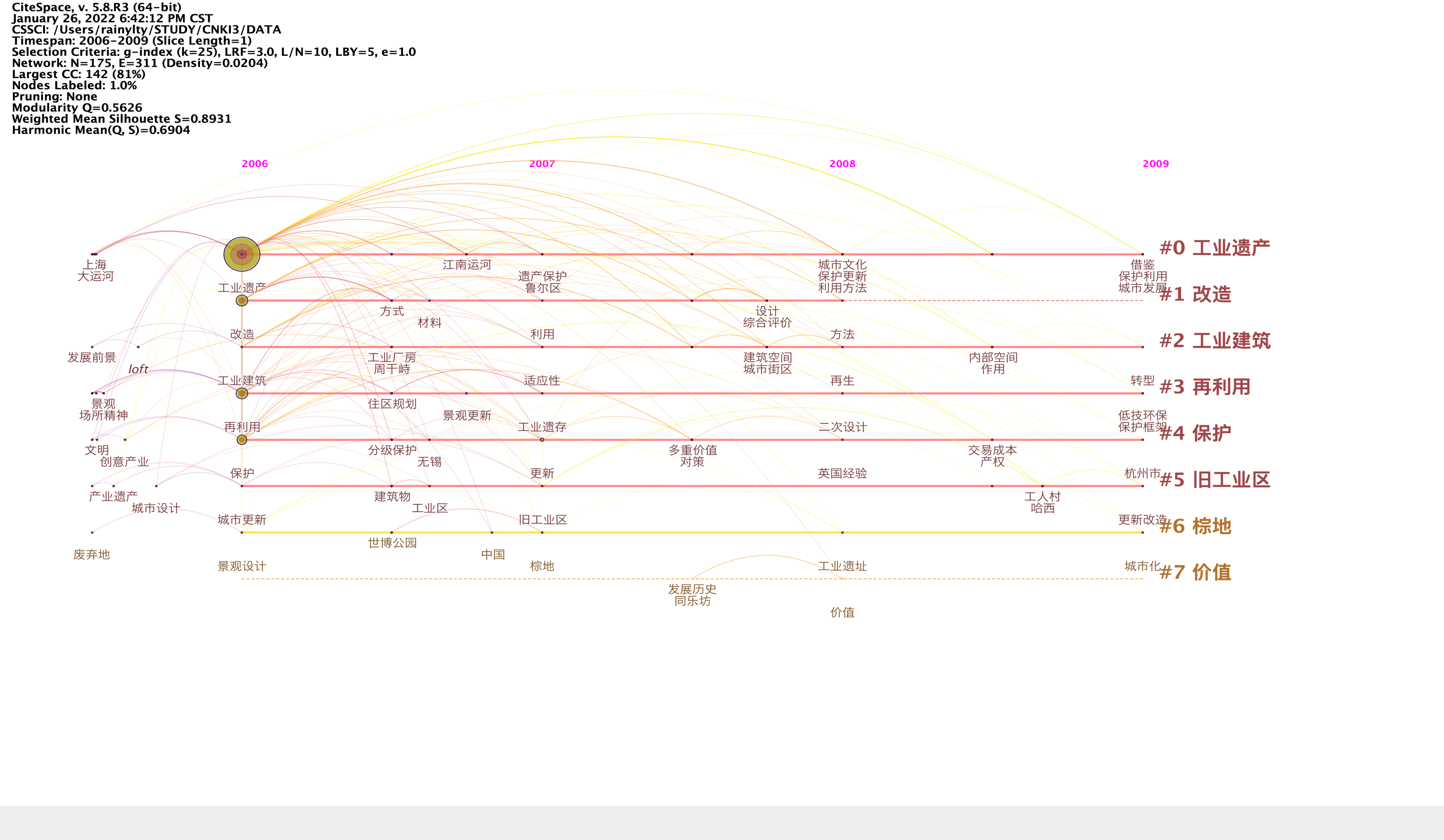Click the 上海 keyword label
The width and height of the screenshot is (1444, 840).
[x=95, y=265]
